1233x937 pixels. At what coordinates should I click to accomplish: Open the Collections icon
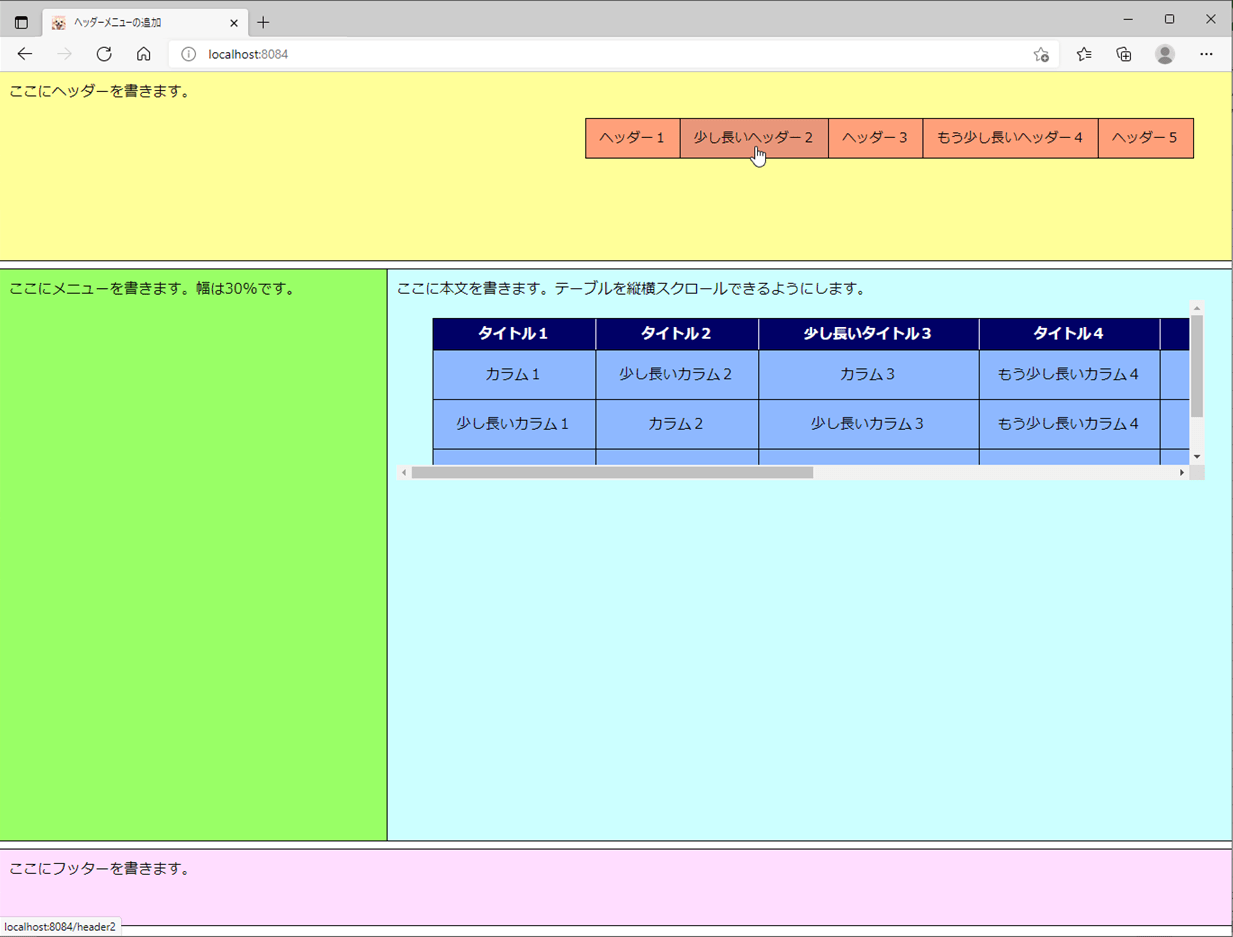[1124, 54]
